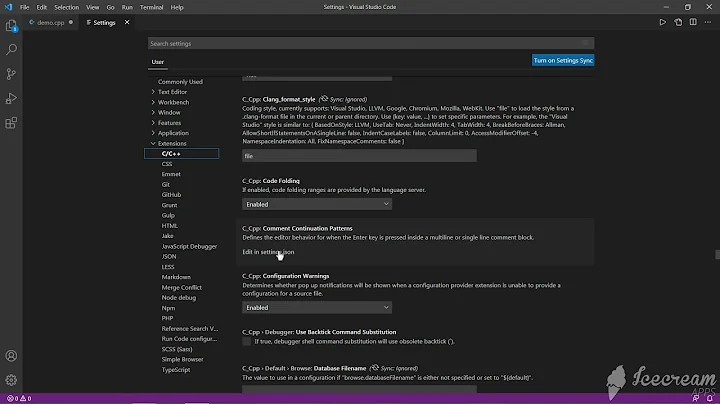
Task: Click the Split Editor Right icon
Action: [x=693, y=22]
